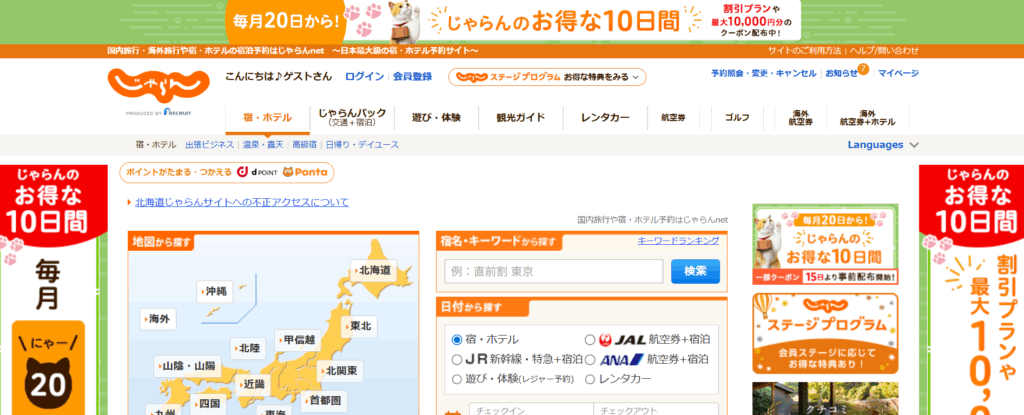
Task: Click the notification badge showing 7
Action: click(x=863, y=68)
